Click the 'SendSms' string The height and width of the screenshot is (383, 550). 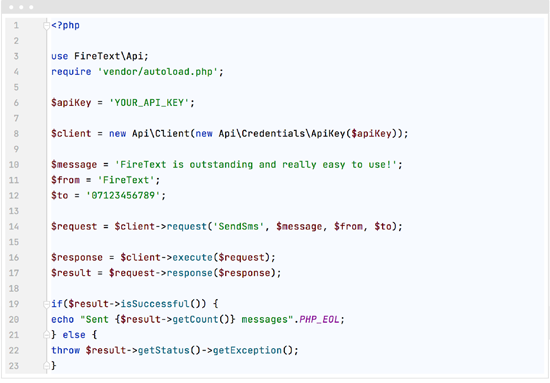pos(239,227)
